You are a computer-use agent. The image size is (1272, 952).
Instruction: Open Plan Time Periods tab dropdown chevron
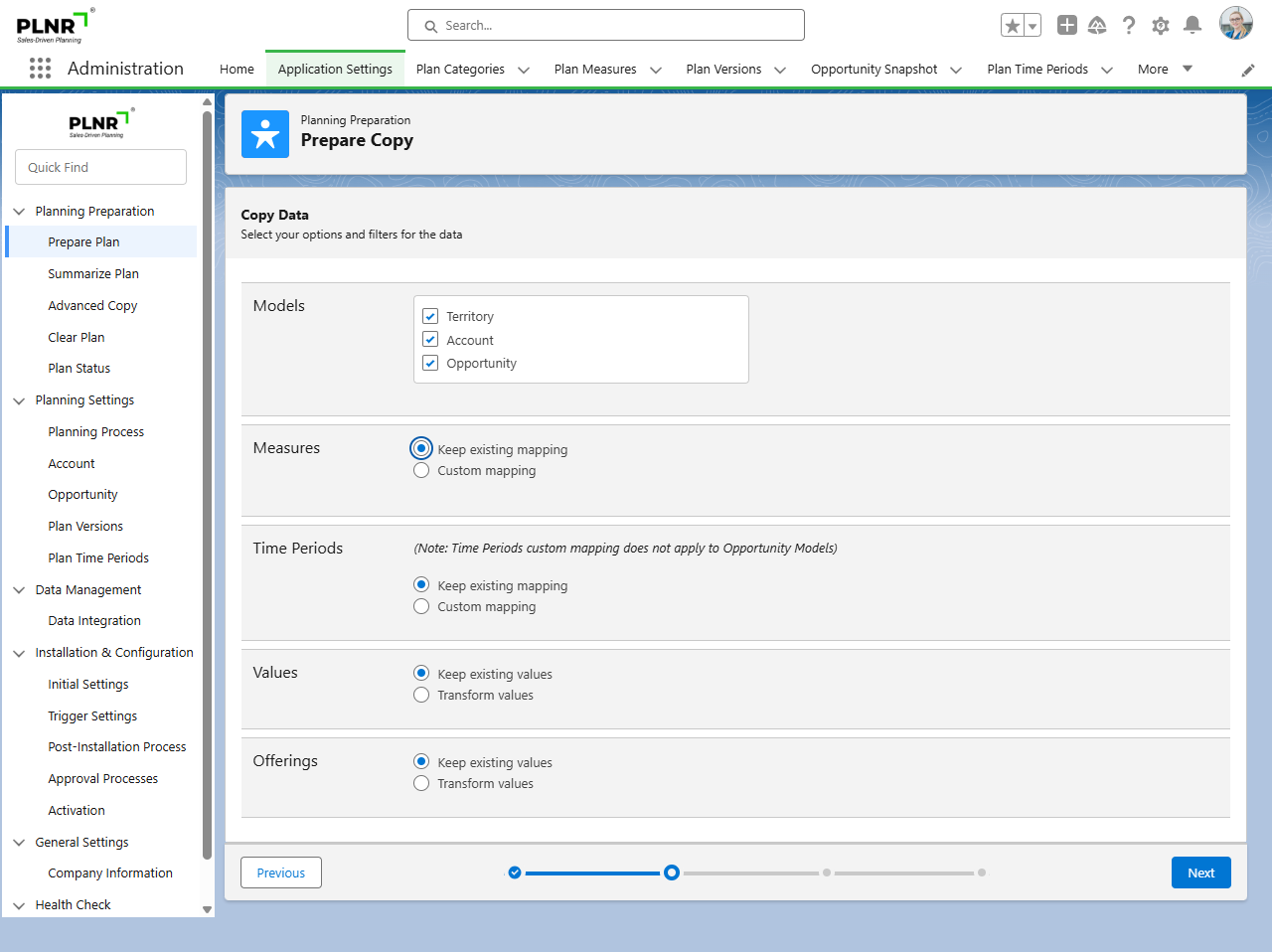[x=1107, y=70]
